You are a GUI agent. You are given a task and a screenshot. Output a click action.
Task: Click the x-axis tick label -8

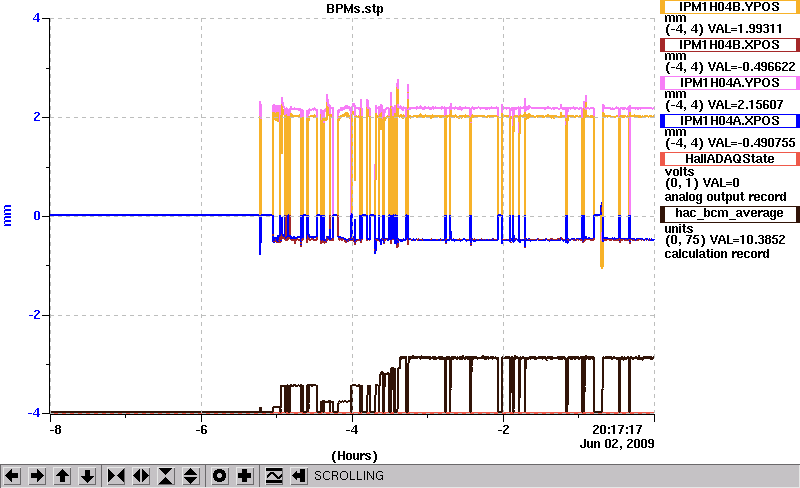[x=55, y=430]
